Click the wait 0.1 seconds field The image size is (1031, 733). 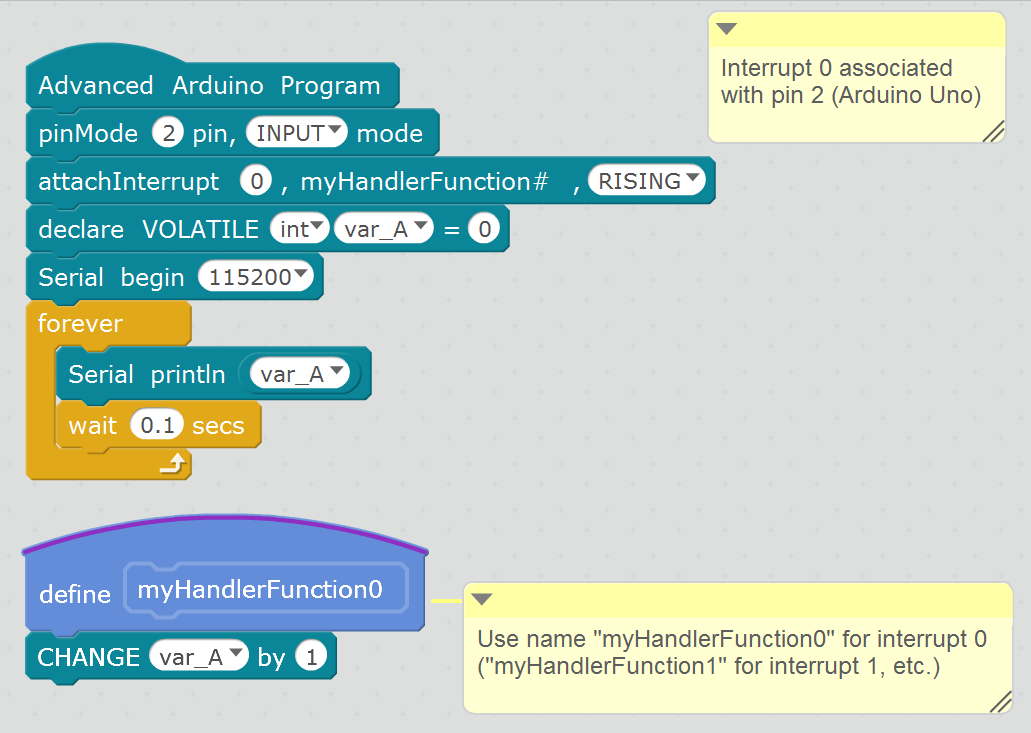pos(157,426)
